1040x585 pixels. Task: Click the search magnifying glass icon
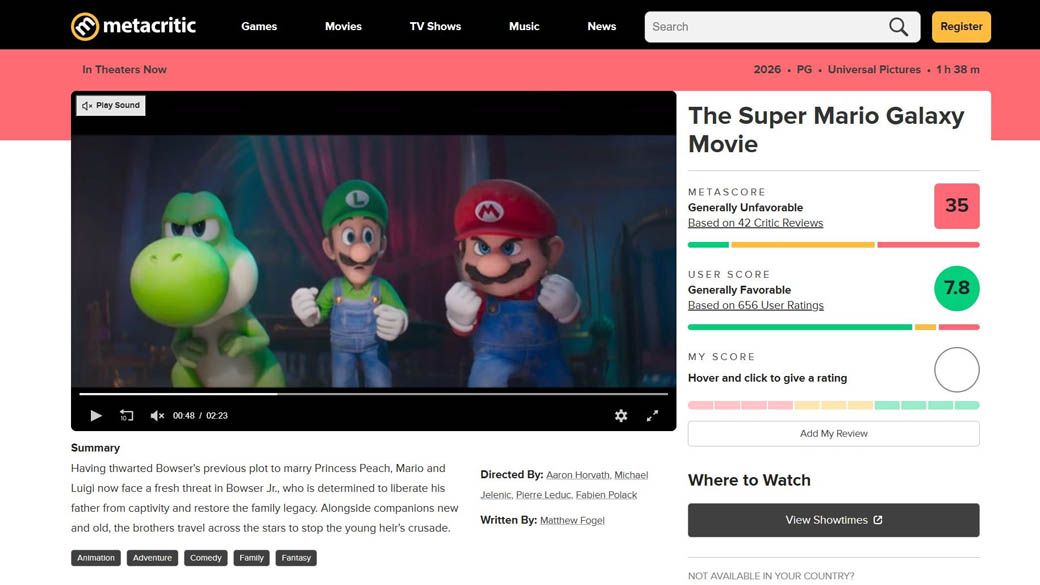(x=898, y=27)
